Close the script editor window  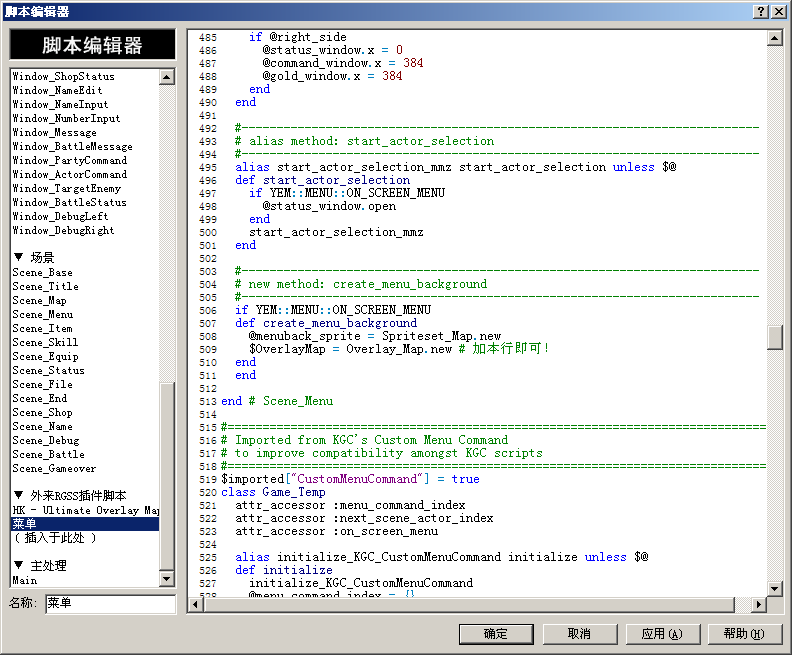[x=779, y=12]
